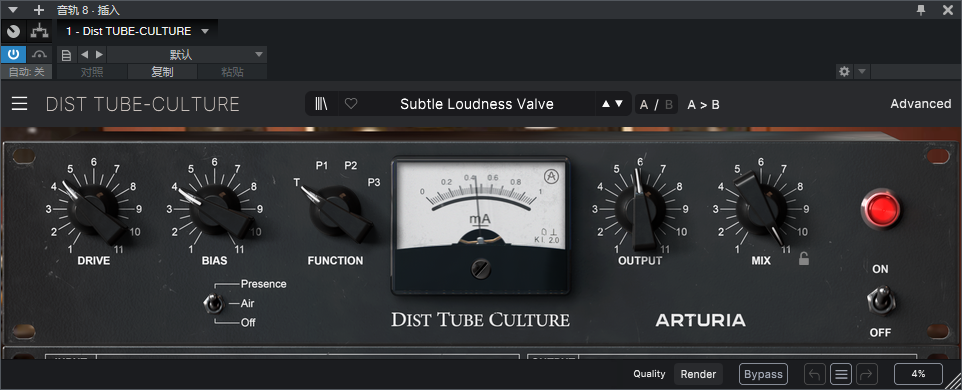The height and width of the screenshot is (390, 962).
Task: Load previous host preset with left triangle
Action: (85, 55)
